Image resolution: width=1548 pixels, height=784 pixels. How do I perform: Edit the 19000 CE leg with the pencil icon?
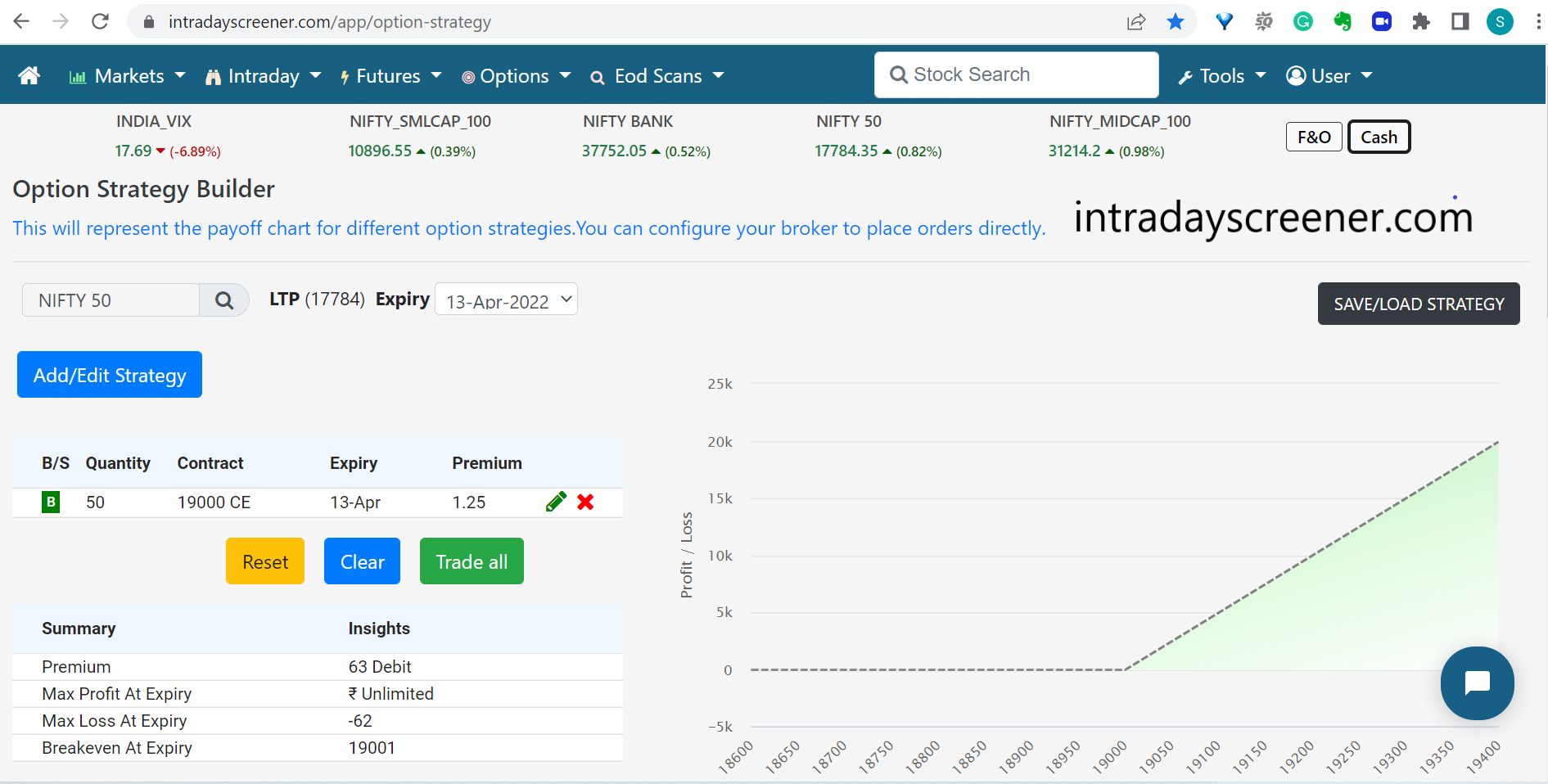(556, 502)
